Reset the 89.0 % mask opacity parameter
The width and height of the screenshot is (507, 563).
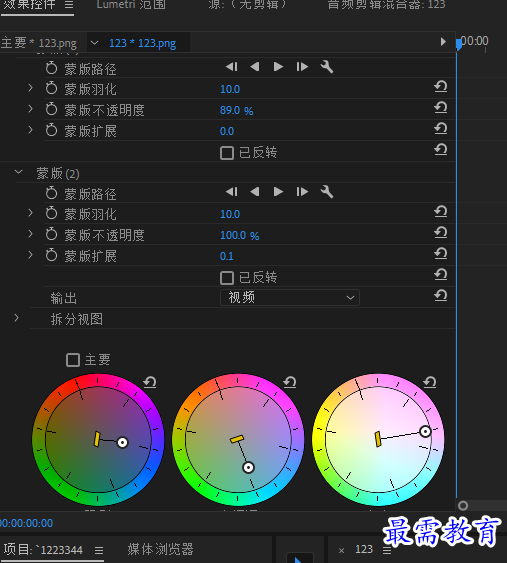441,107
